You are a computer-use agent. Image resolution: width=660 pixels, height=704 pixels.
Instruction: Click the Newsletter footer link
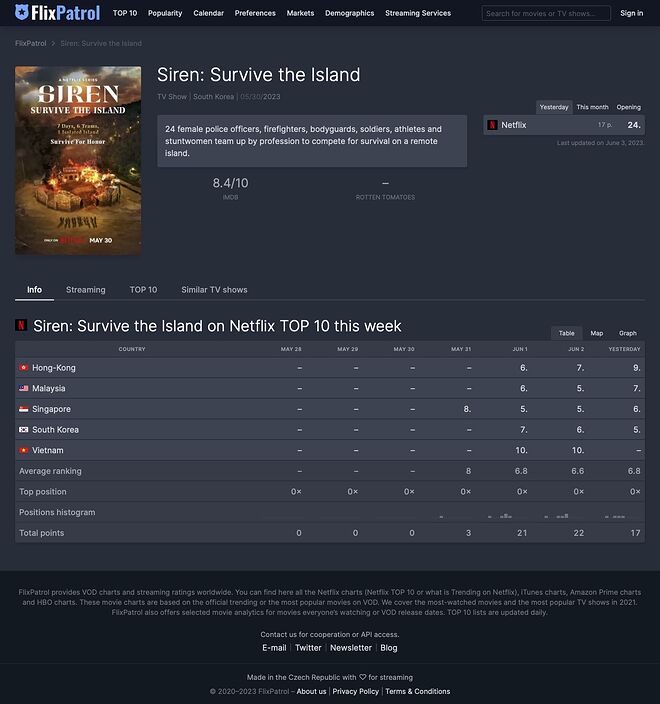(x=351, y=647)
